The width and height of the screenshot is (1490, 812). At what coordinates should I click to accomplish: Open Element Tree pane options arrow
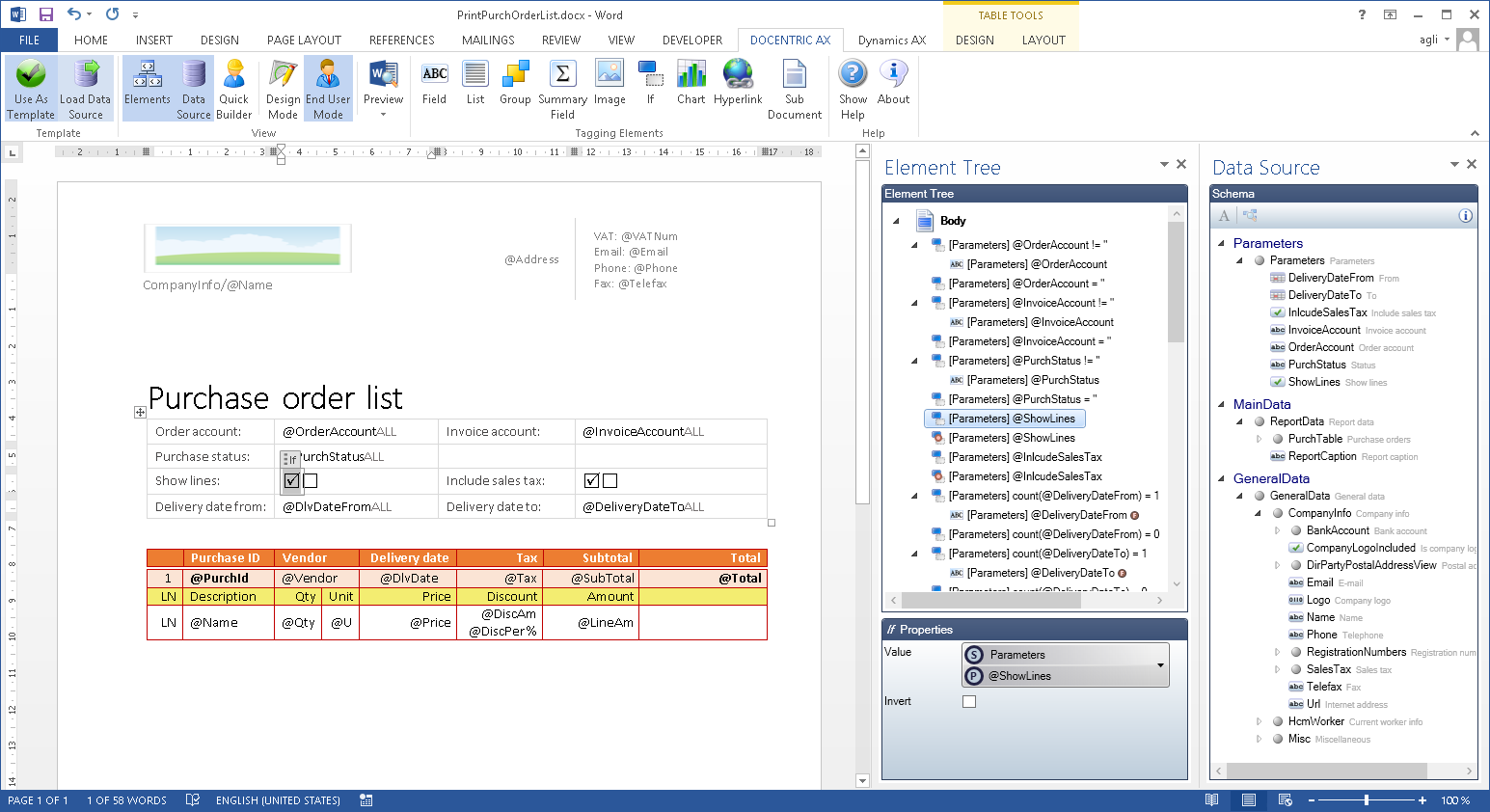tap(1164, 165)
